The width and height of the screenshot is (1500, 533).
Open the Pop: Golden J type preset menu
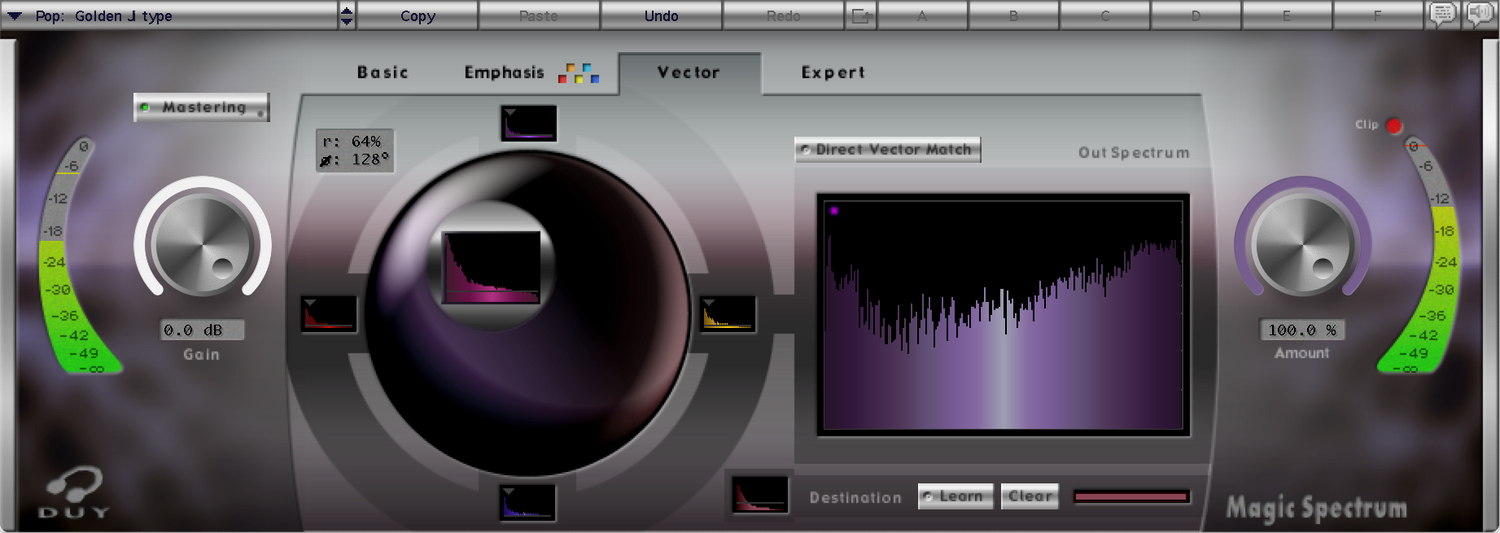pos(170,16)
